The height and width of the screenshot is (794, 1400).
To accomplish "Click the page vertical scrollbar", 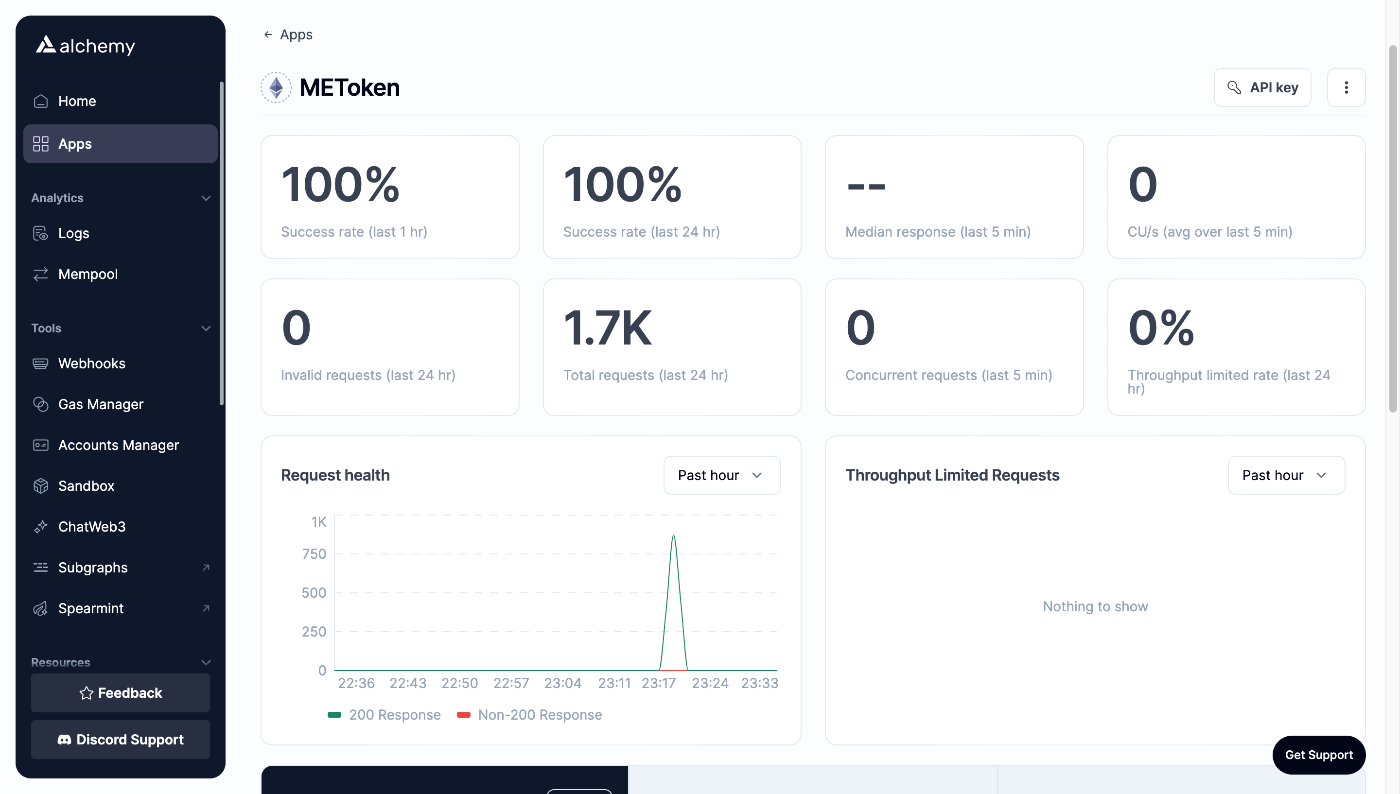I will click(1392, 228).
